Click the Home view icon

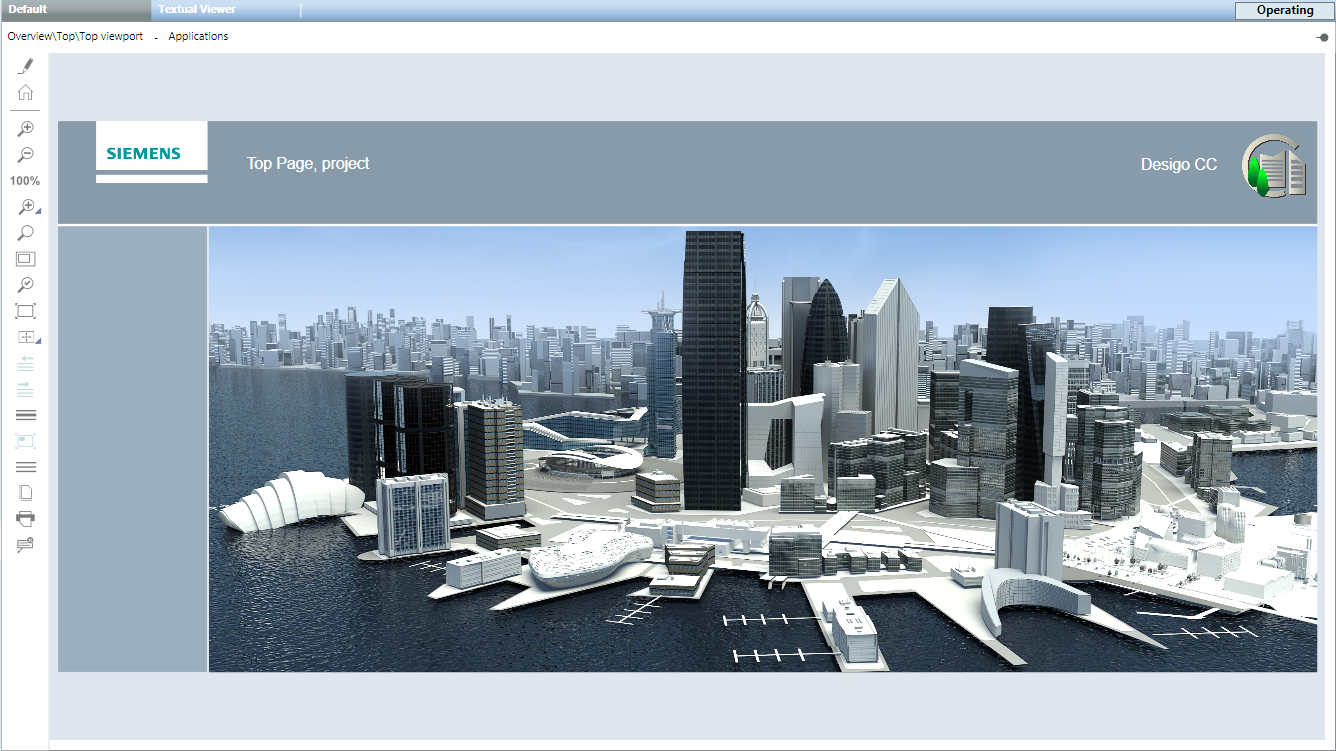(x=24, y=91)
